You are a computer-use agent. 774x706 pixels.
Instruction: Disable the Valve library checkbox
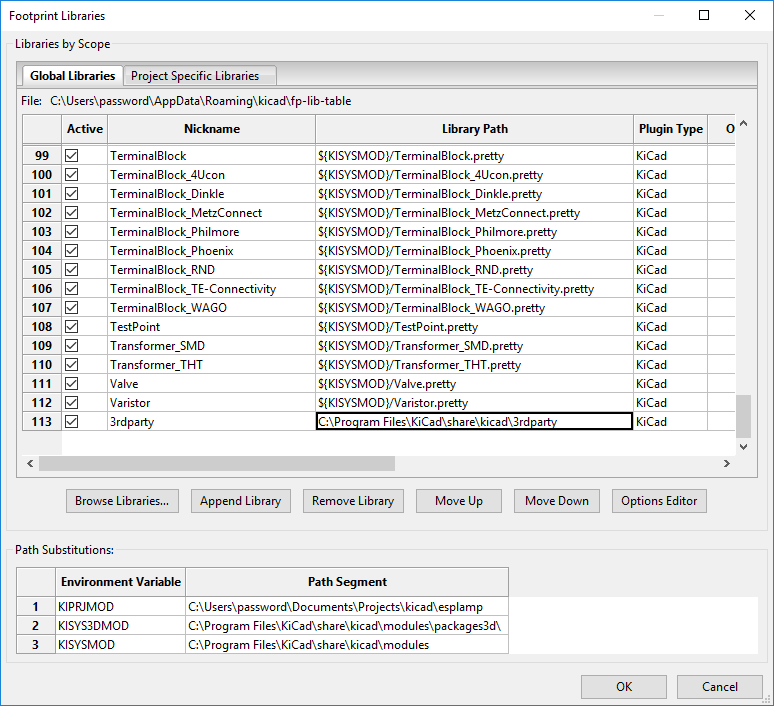click(x=72, y=384)
